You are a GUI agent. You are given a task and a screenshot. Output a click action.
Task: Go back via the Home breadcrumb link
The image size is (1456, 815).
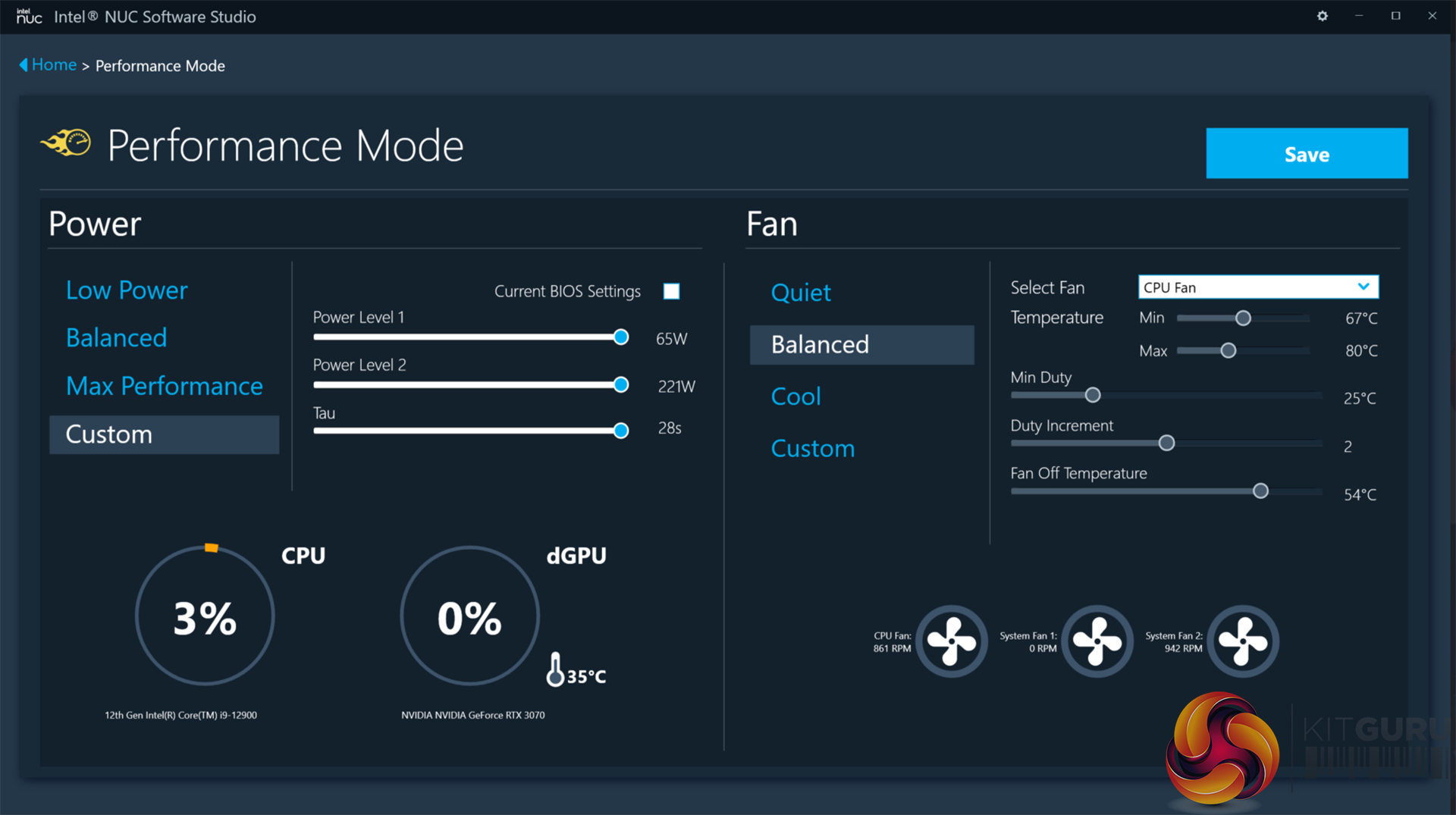(54, 65)
